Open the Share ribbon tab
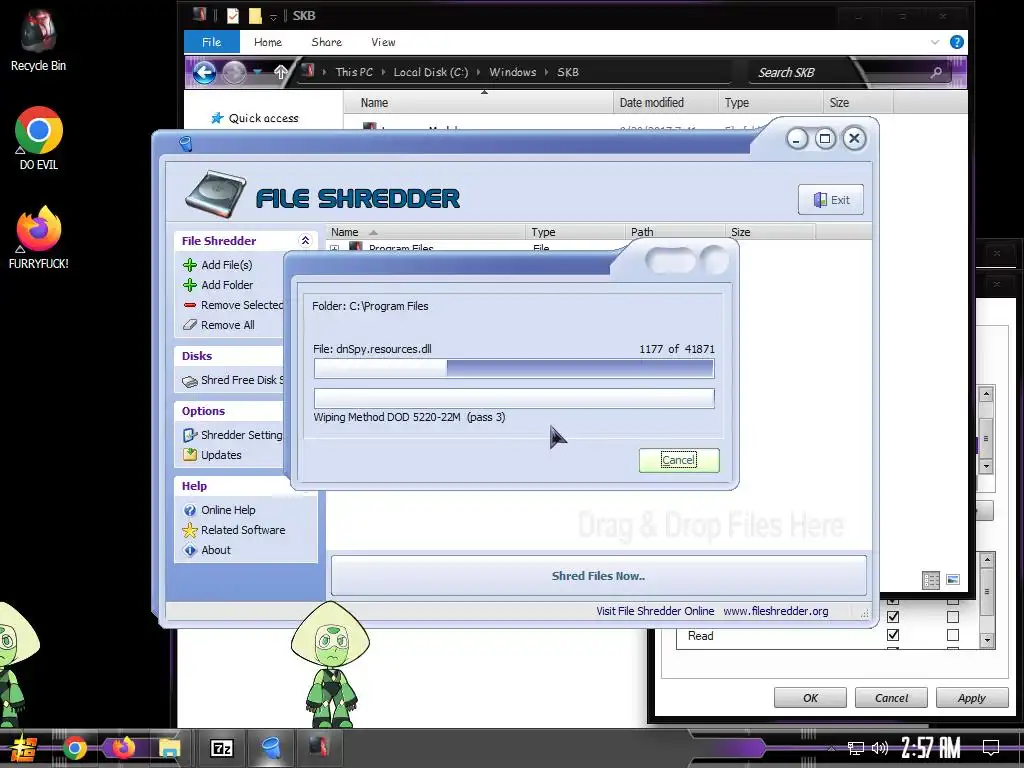Viewport: 1024px width, 768px height. pyautogui.click(x=327, y=42)
